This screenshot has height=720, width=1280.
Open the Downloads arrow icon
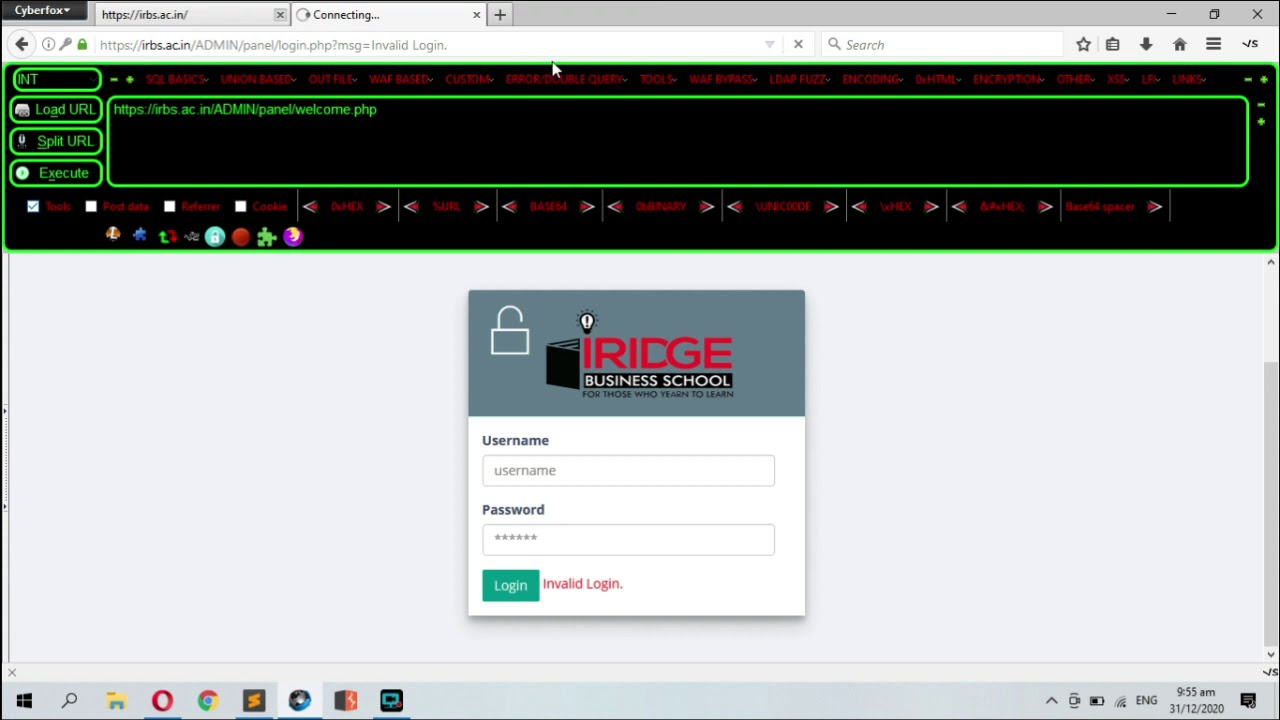[x=1146, y=44]
